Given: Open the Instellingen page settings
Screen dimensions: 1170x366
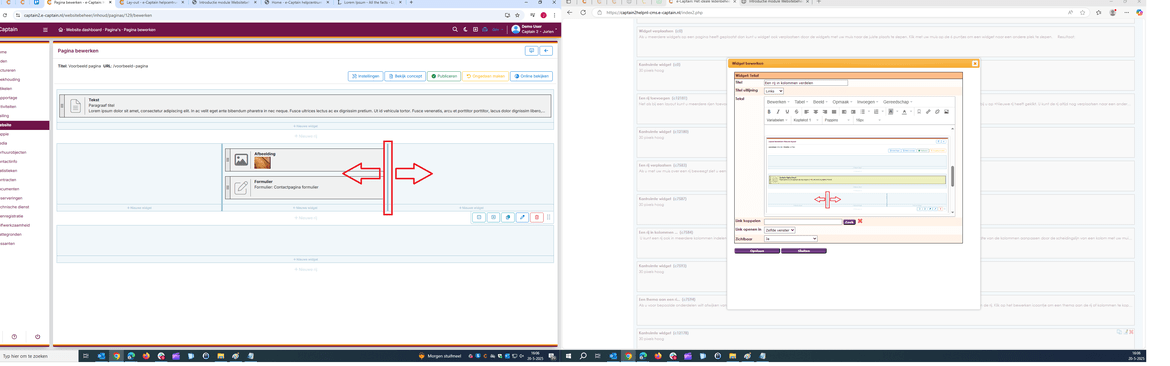Looking at the screenshot, I should [366, 76].
